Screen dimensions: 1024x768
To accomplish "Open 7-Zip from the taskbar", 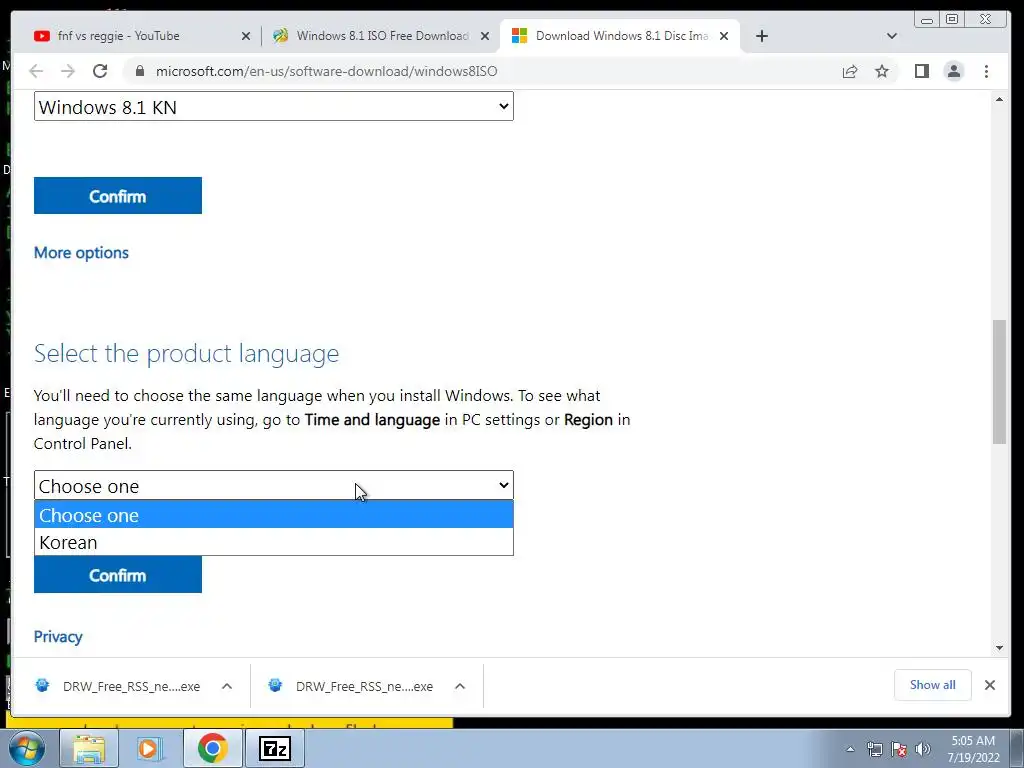I will click(x=274, y=748).
